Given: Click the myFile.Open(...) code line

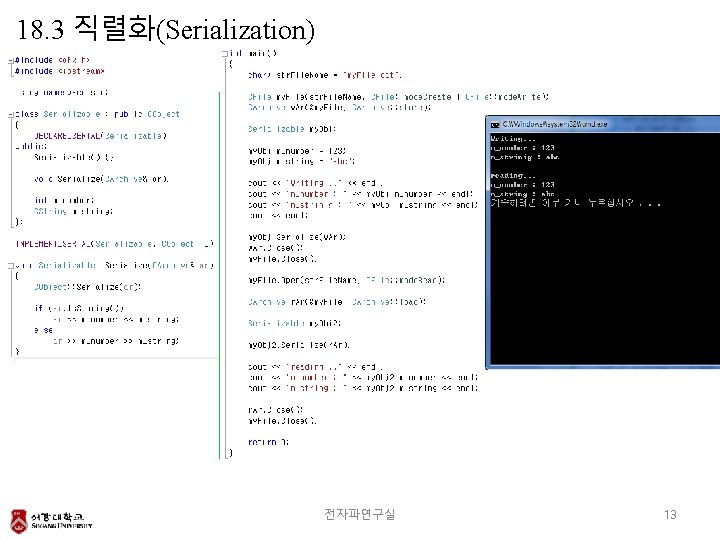Looking at the screenshot, I should [x=346, y=280].
